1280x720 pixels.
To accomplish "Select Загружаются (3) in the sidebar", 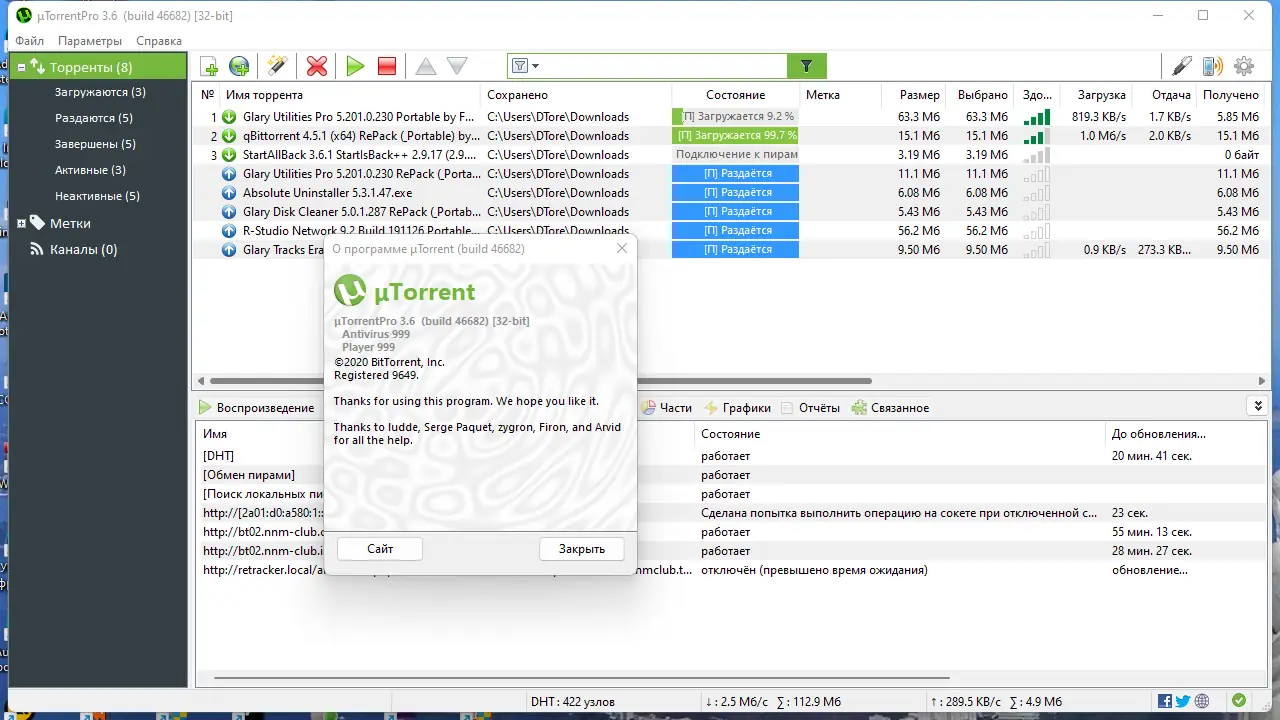I will [x=100, y=92].
